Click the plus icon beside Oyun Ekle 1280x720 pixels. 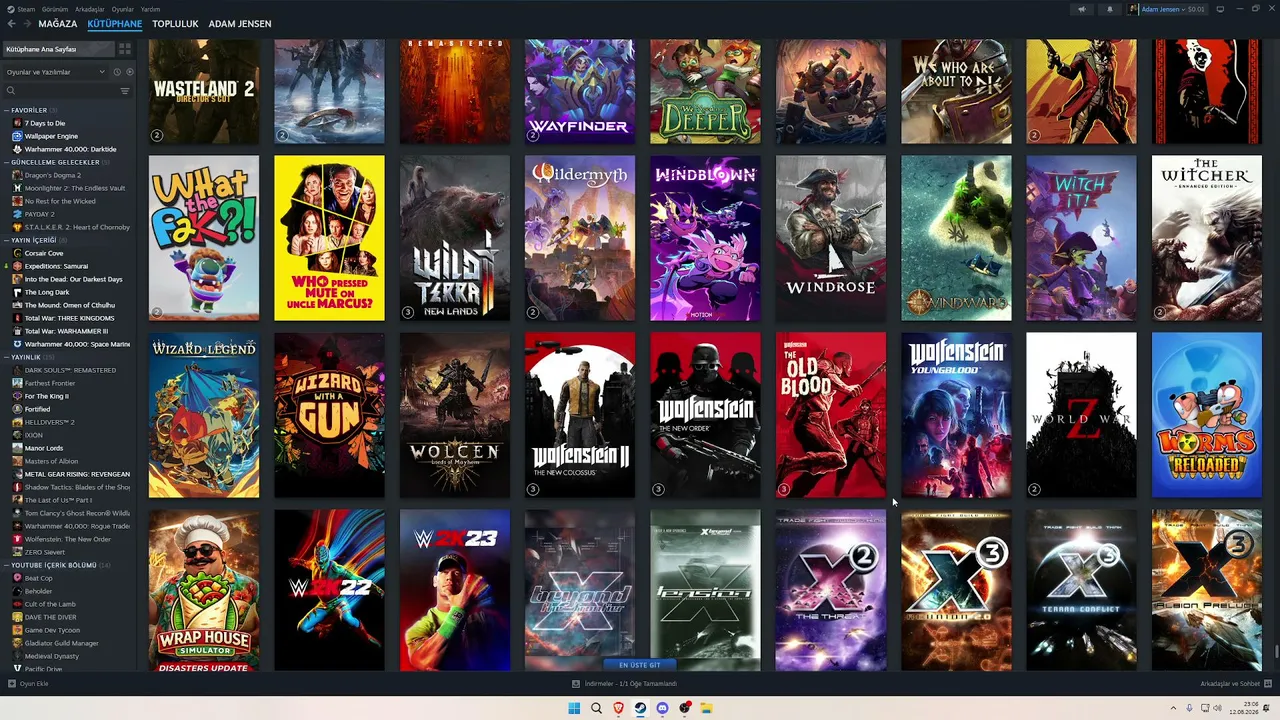[12, 684]
